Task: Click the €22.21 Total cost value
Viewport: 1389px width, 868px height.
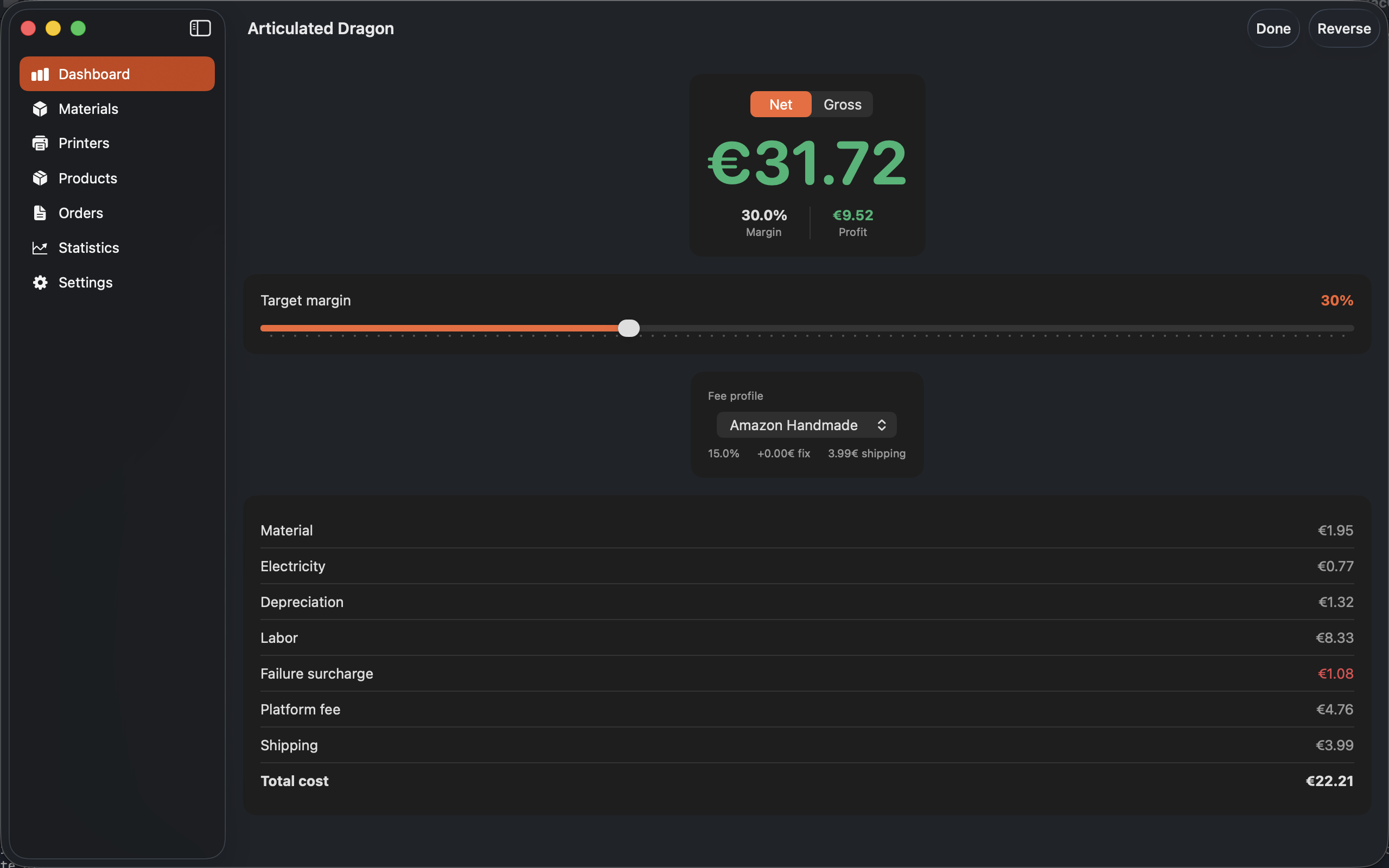Action: click(x=1329, y=781)
